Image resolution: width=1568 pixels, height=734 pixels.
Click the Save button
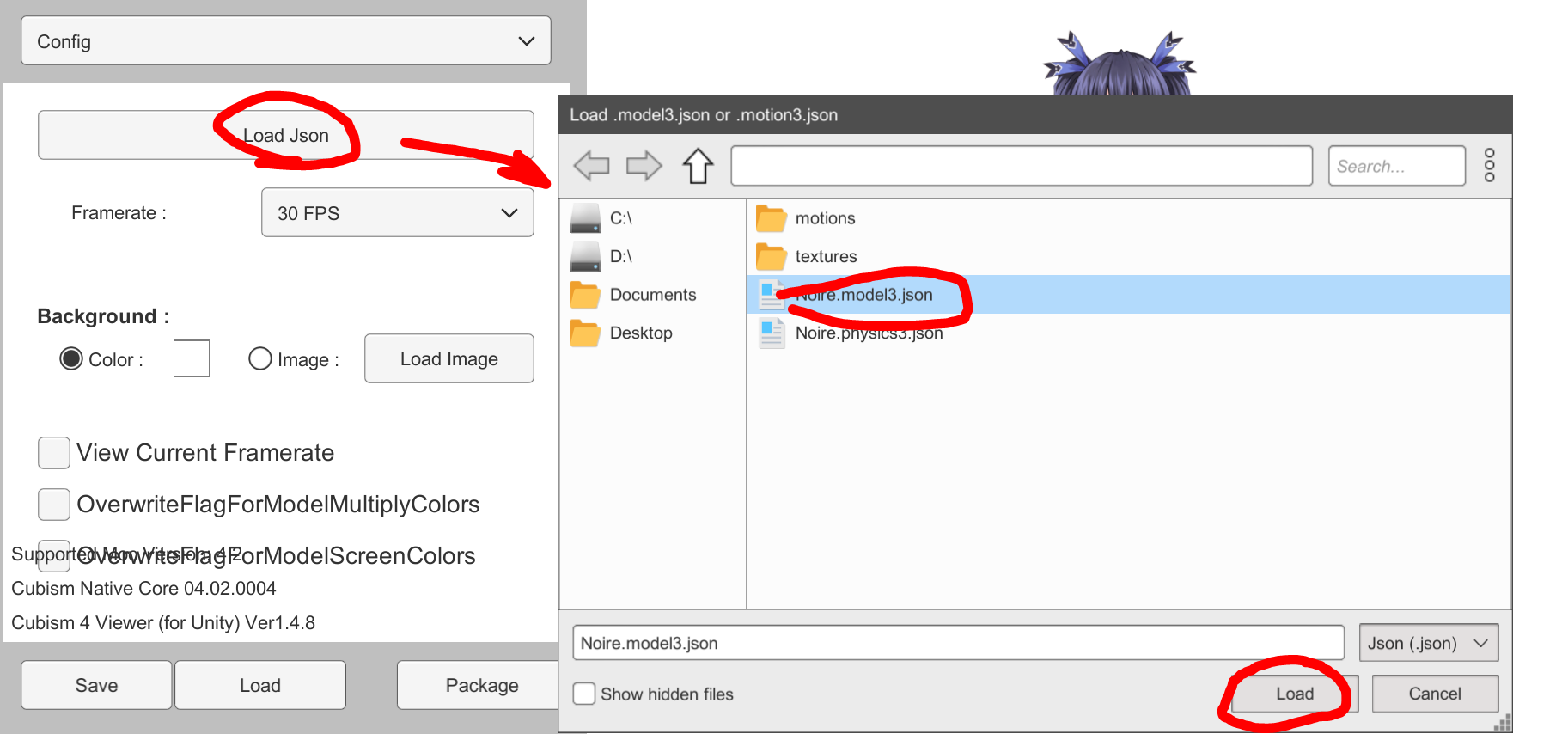point(96,685)
